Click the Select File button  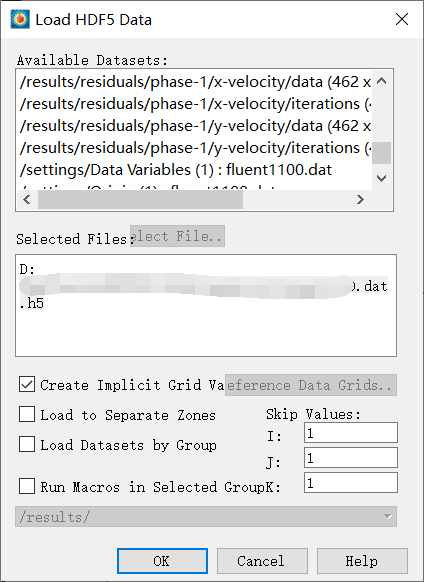[177, 236]
